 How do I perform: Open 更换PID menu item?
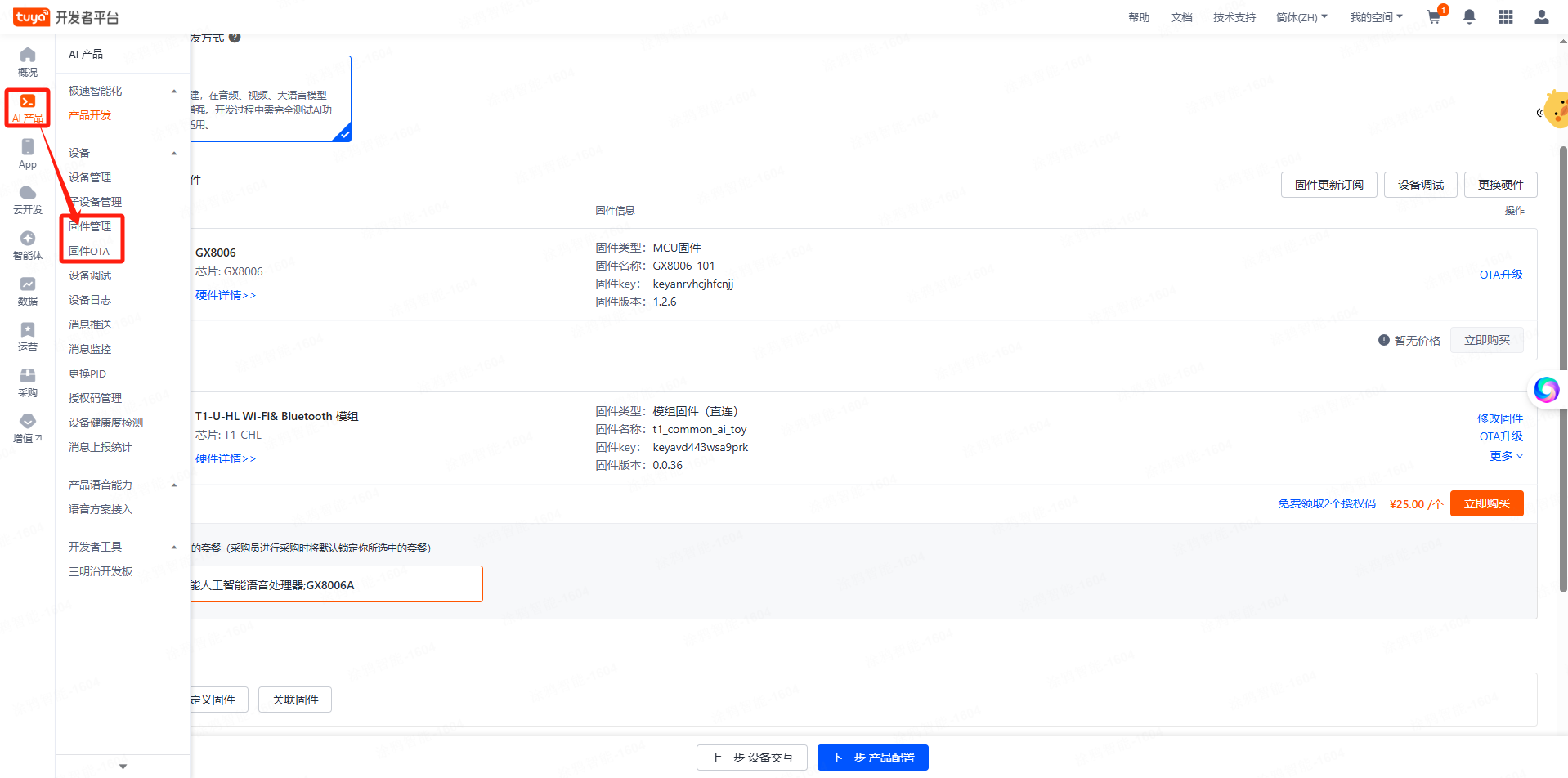(x=87, y=373)
